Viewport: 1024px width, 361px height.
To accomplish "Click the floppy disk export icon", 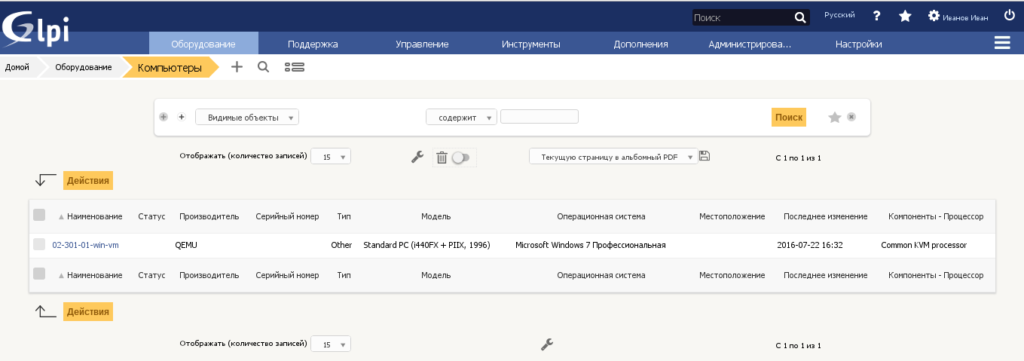I will (x=704, y=156).
